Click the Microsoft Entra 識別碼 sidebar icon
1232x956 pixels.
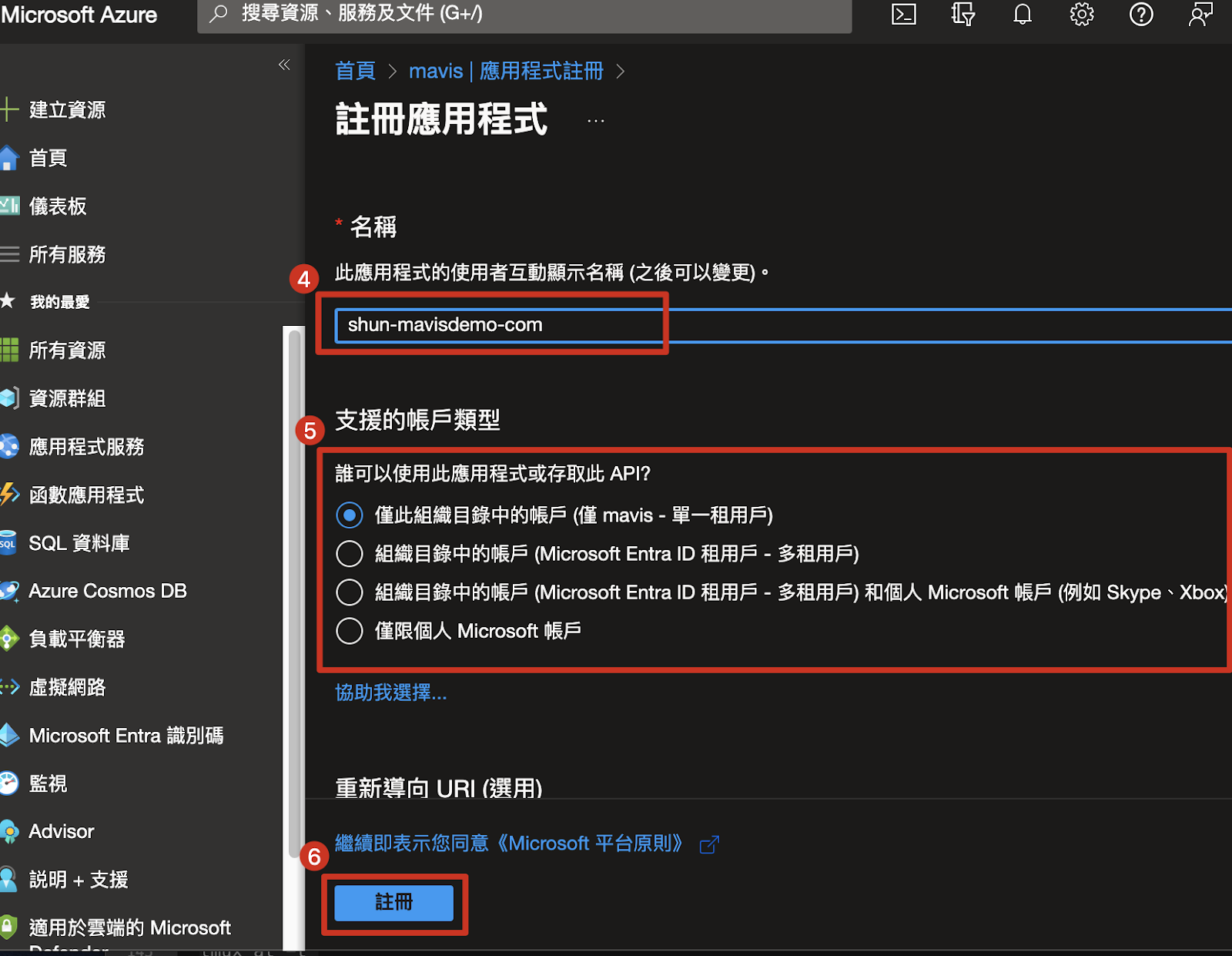(9, 736)
